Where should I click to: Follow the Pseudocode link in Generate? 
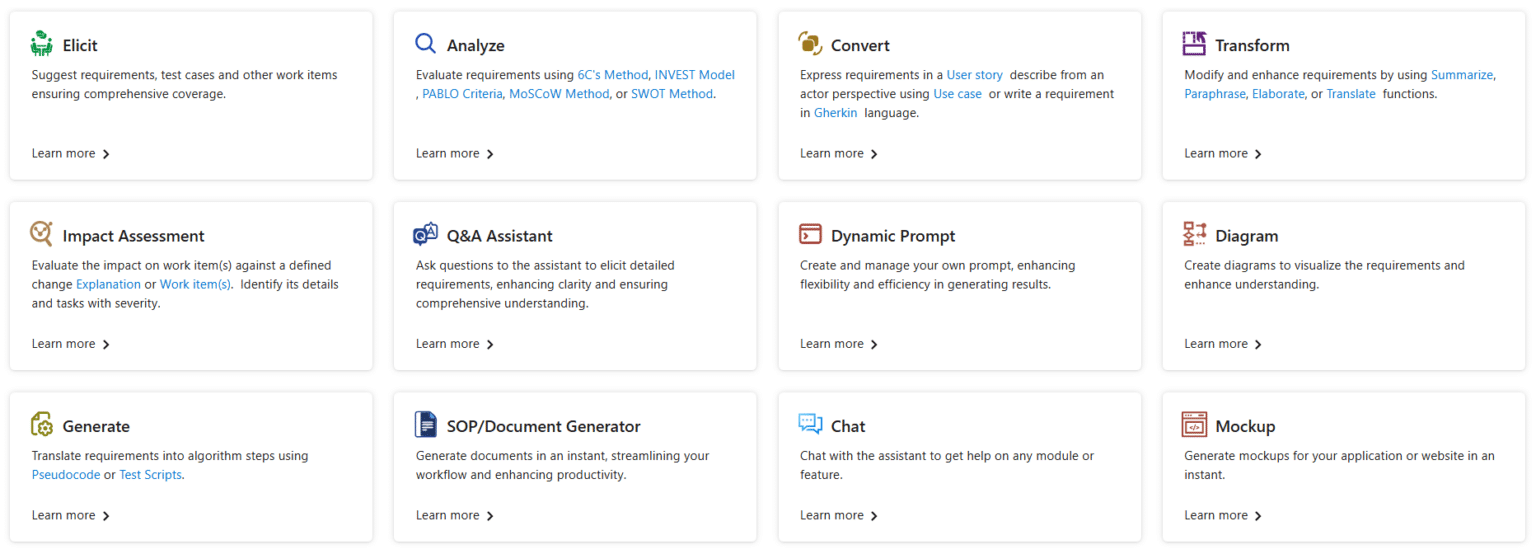66,475
